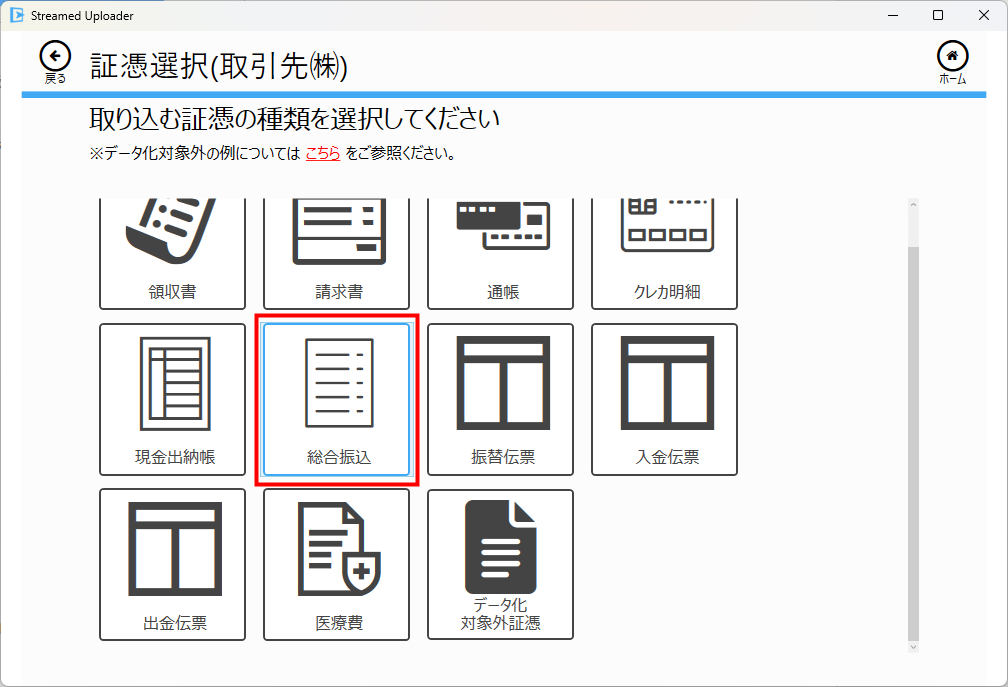Select the 医療費 medical expenses tile
The image size is (1008, 687).
[336, 564]
